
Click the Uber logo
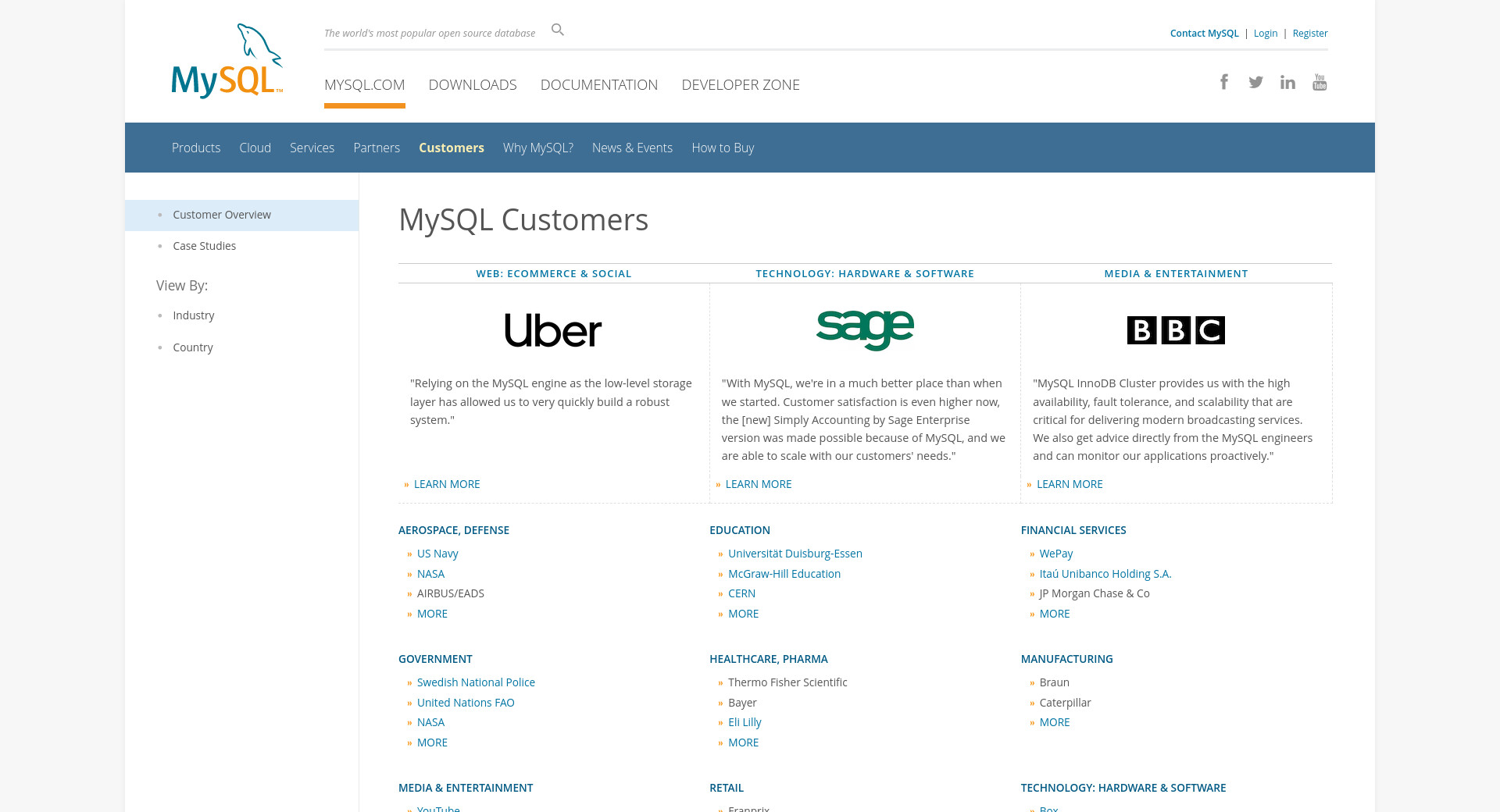click(553, 330)
